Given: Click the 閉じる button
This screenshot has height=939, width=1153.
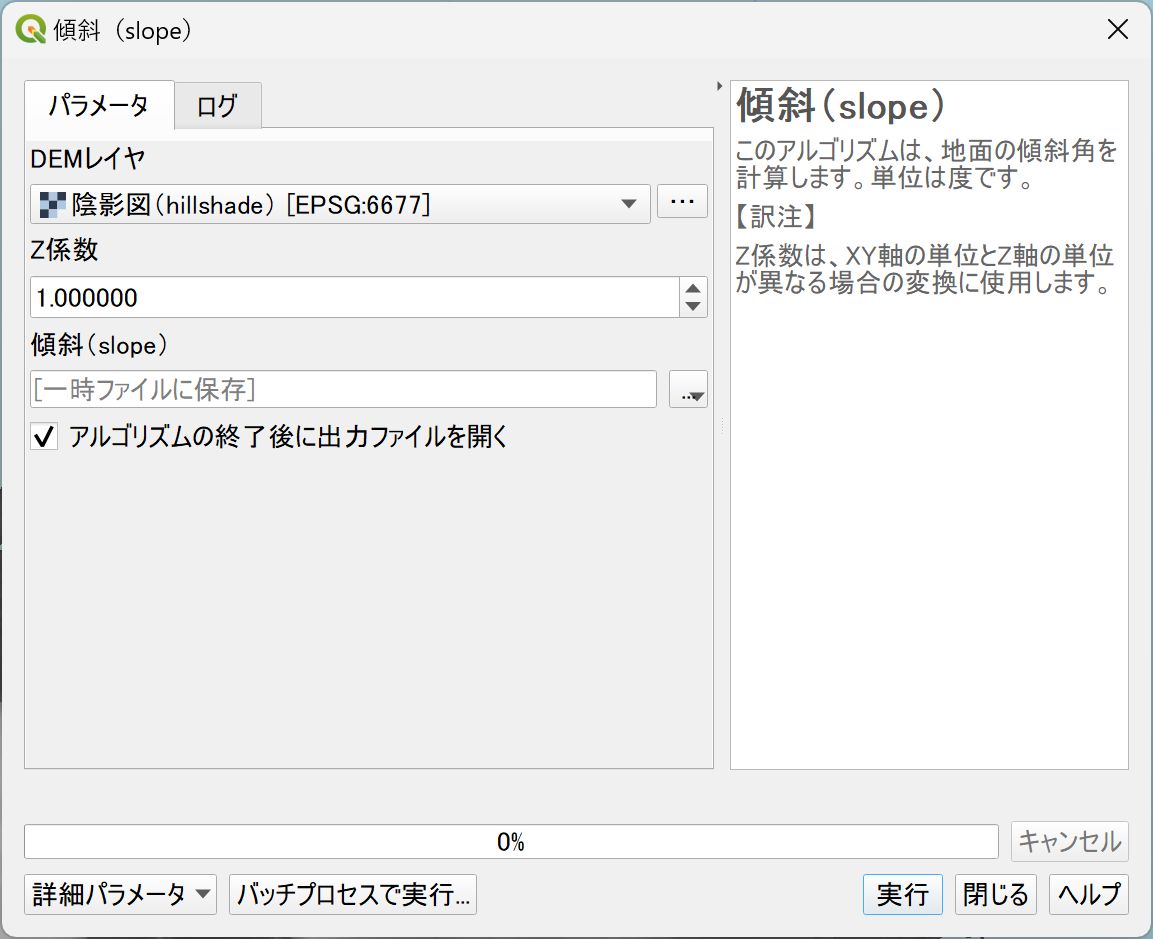Looking at the screenshot, I should [x=996, y=894].
